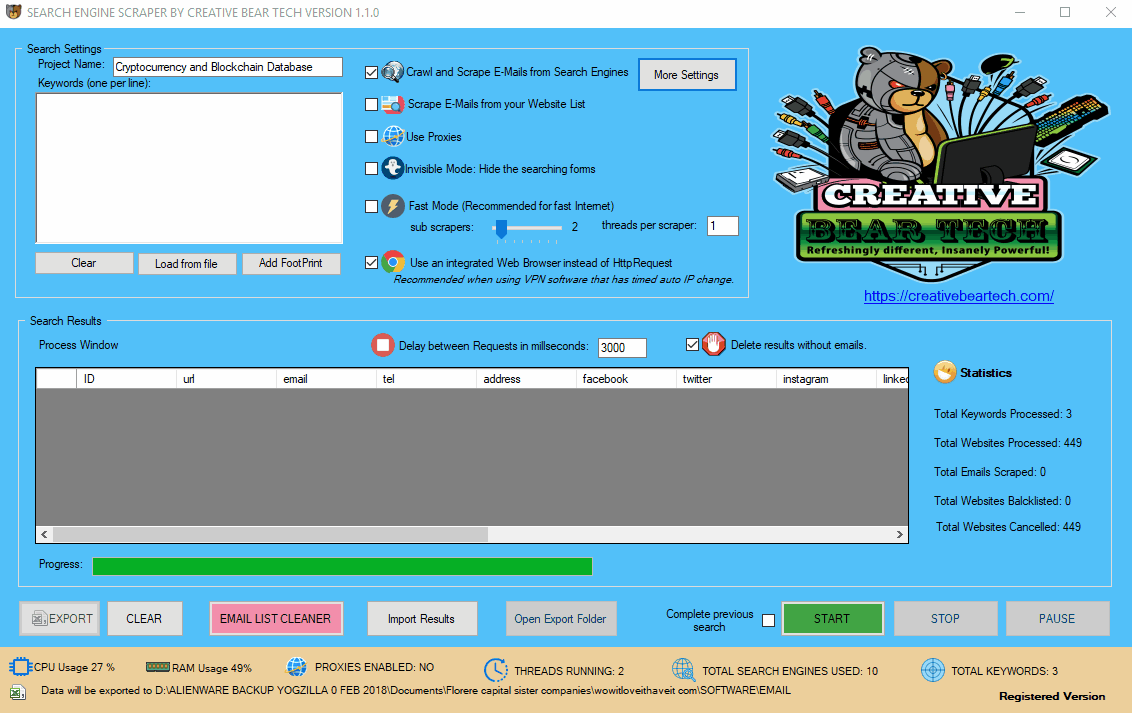Click into the Keywords text area
This screenshot has height=713, width=1132.
point(189,168)
